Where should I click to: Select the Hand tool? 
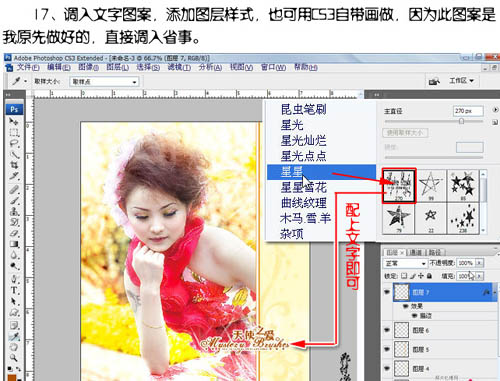[14, 347]
